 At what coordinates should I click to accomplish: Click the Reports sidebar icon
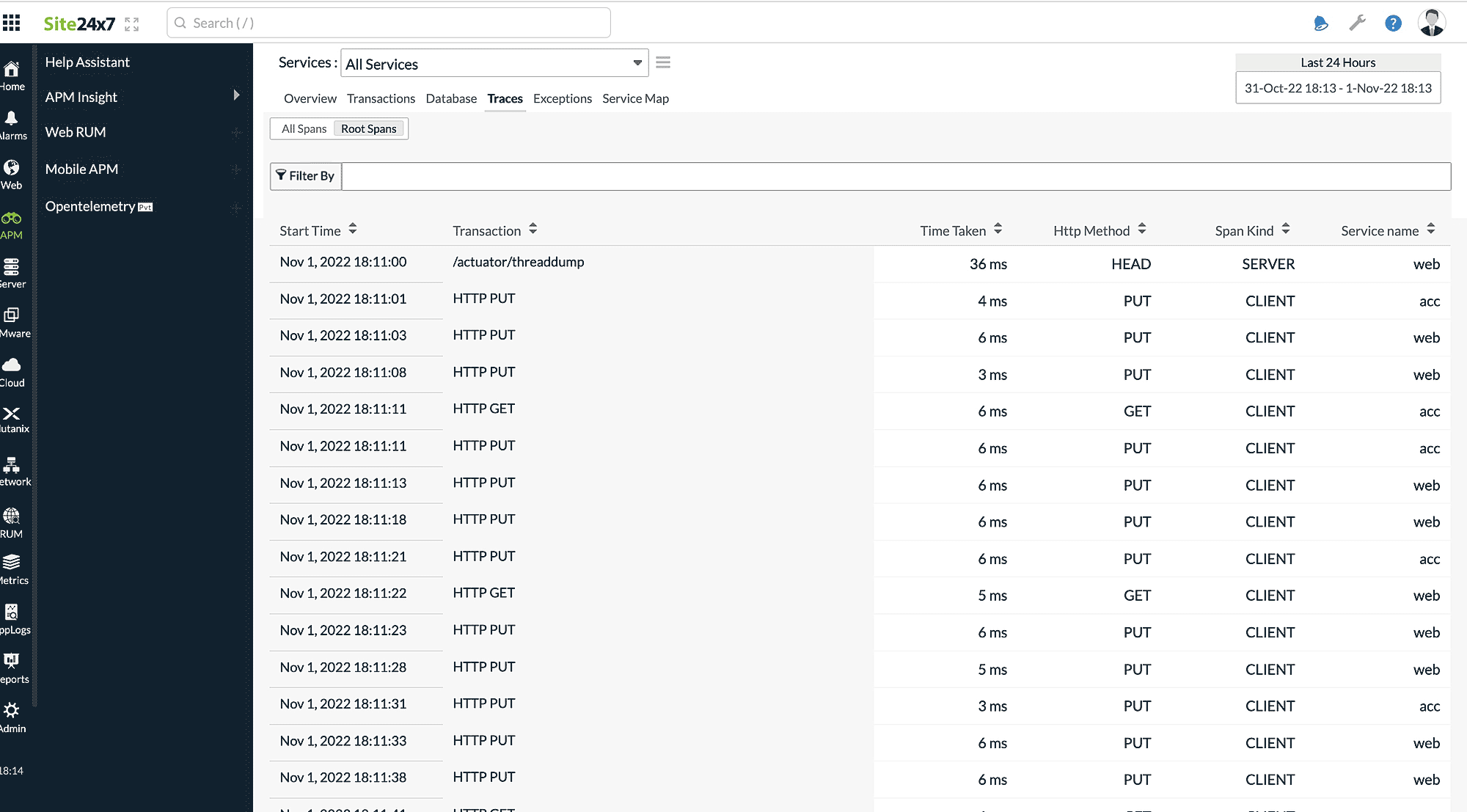[x=13, y=660]
